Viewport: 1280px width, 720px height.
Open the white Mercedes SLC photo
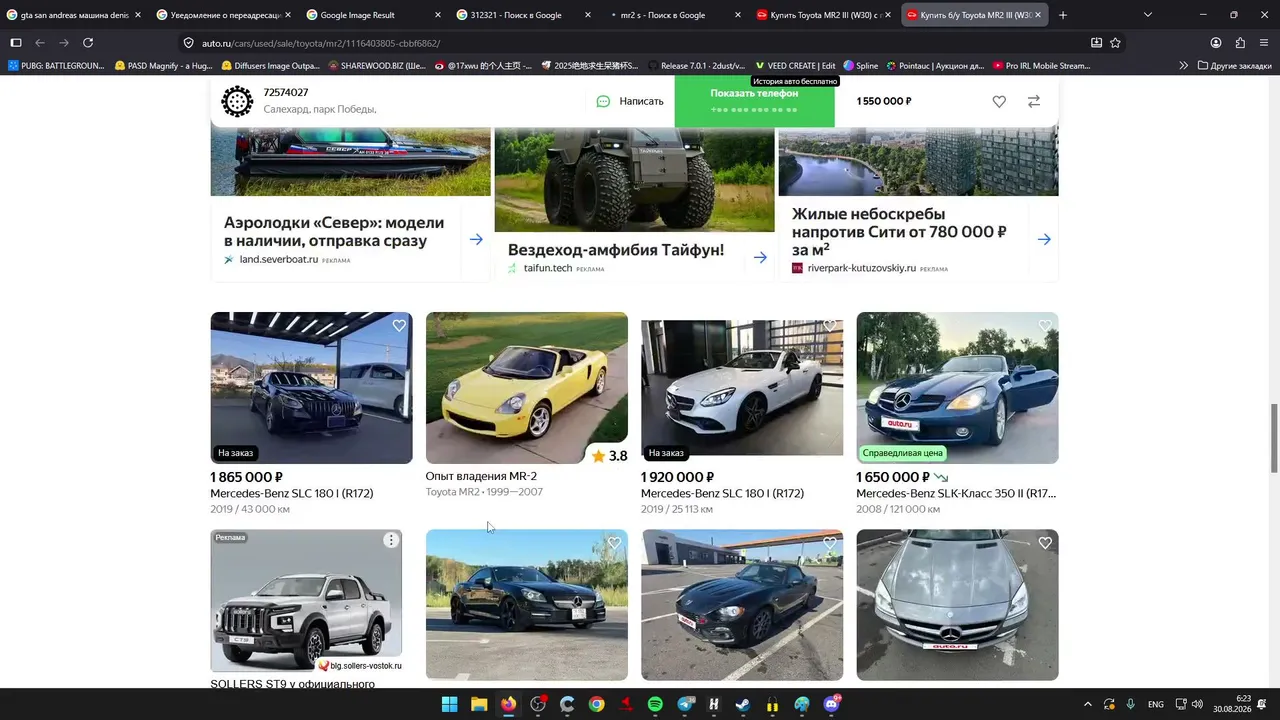point(742,388)
